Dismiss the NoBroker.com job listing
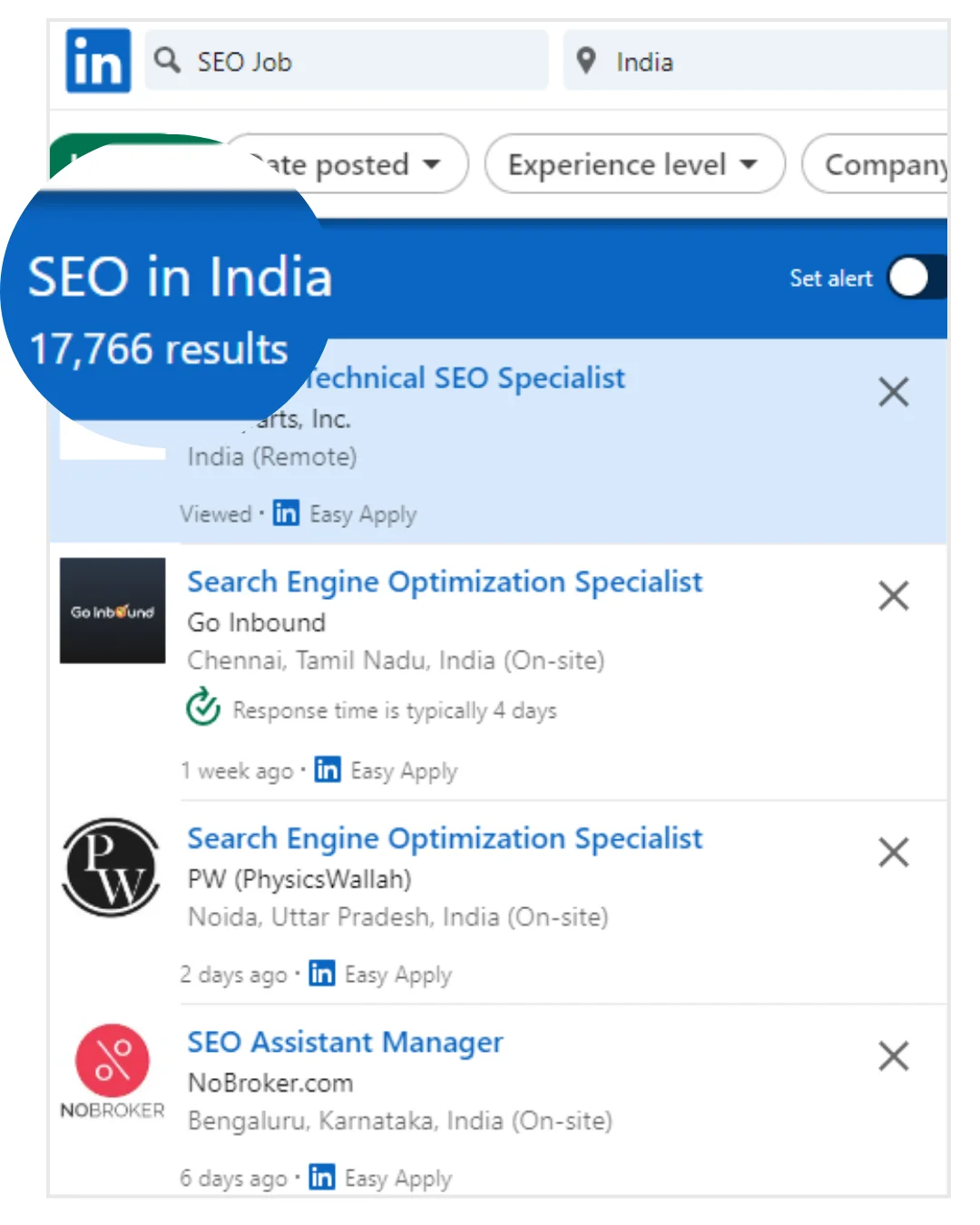980x1225 pixels. tap(894, 1056)
